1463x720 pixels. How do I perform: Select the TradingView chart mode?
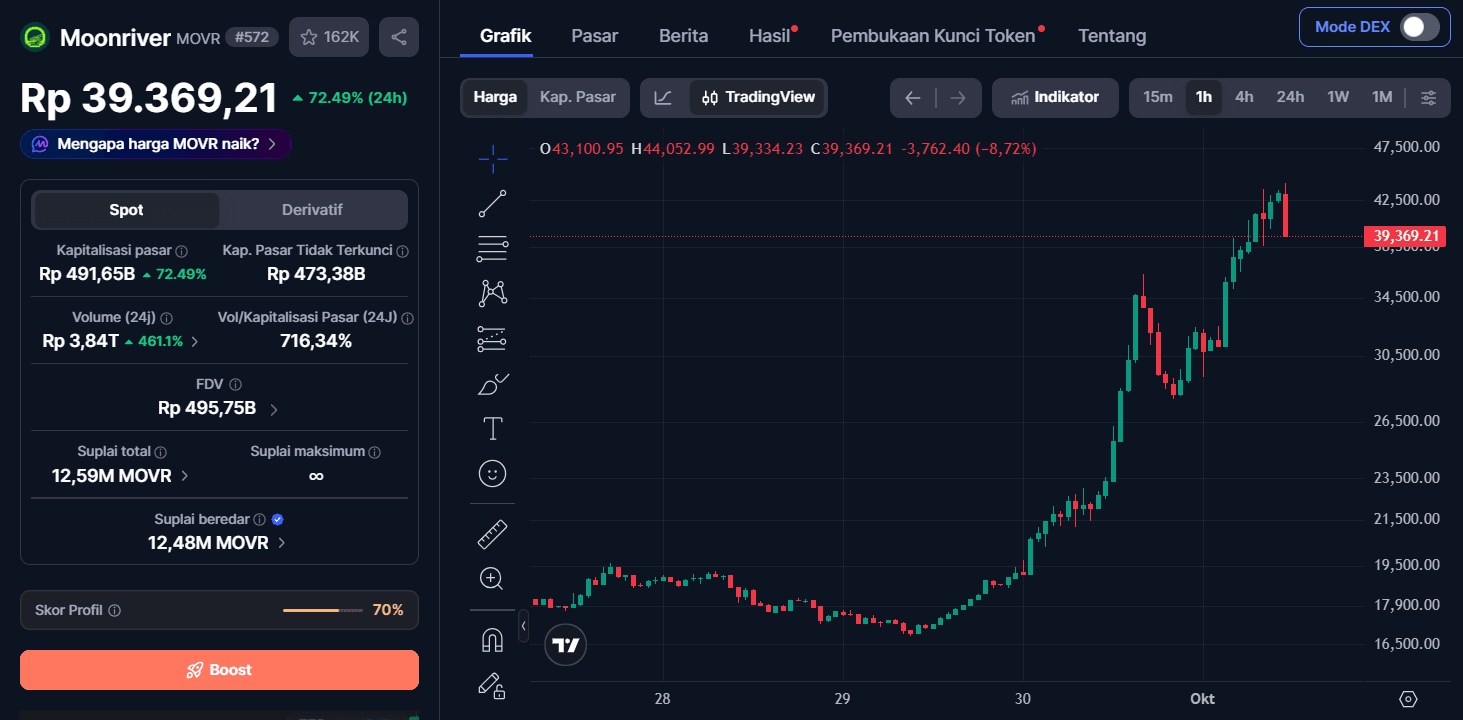(758, 97)
